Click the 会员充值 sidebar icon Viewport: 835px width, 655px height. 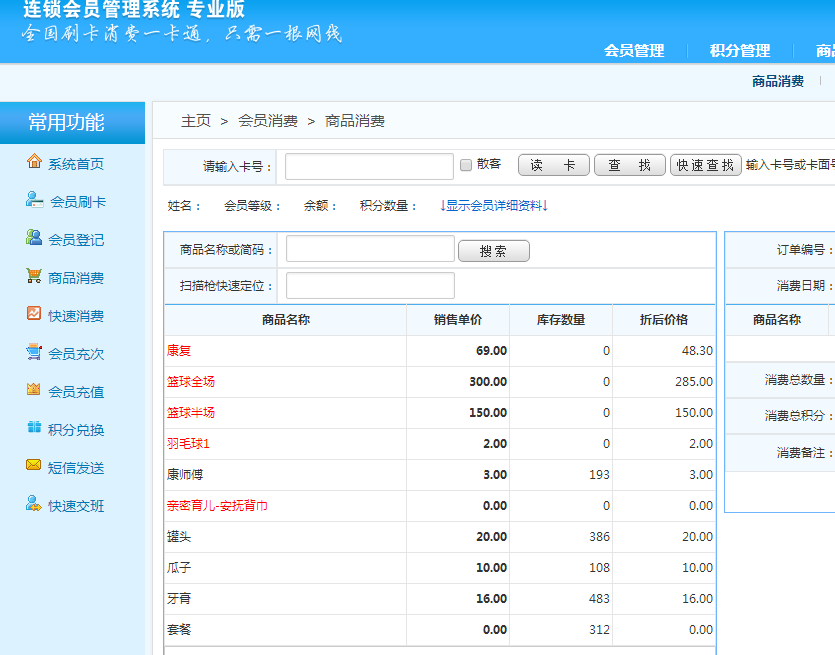34,390
